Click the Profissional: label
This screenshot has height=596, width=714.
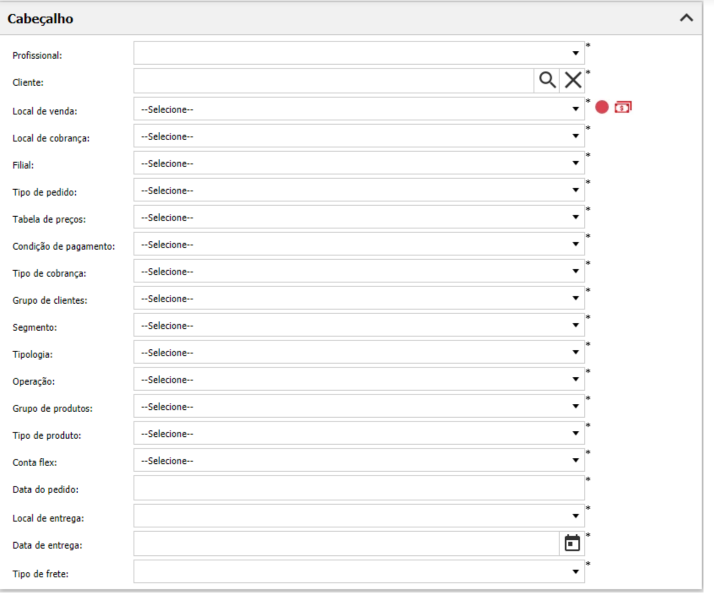pos(37,56)
